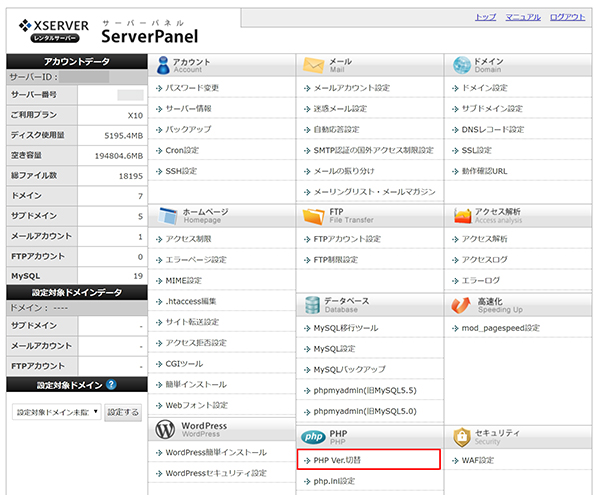This screenshot has height=495, width=600.
Task: Open メーリングリスト・メールマガジン
Action: [x=375, y=192]
